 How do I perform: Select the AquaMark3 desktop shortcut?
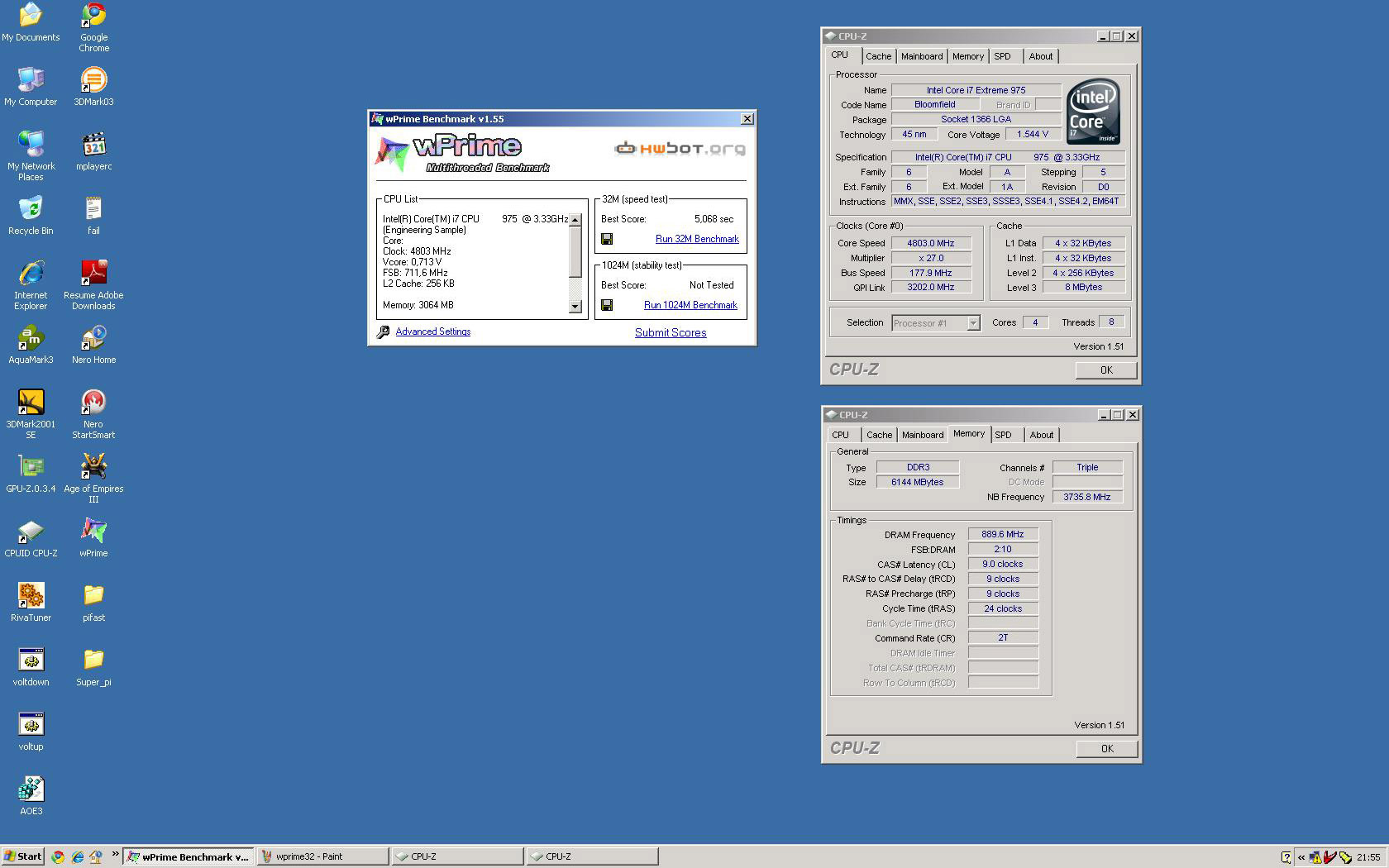[31, 346]
